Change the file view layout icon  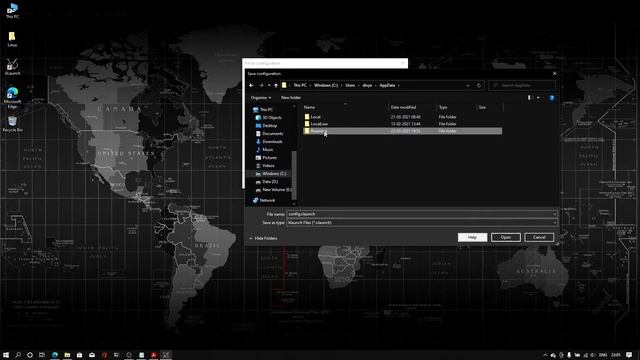coord(529,98)
